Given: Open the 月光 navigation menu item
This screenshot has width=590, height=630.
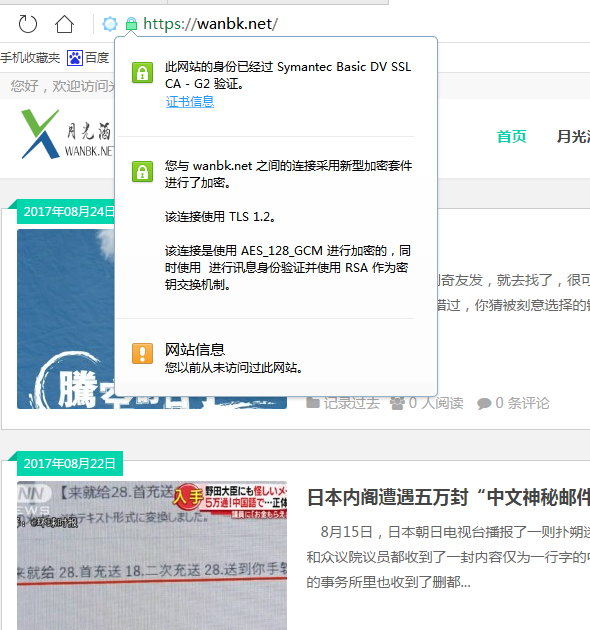Looking at the screenshot, I should tap(573, 137).
